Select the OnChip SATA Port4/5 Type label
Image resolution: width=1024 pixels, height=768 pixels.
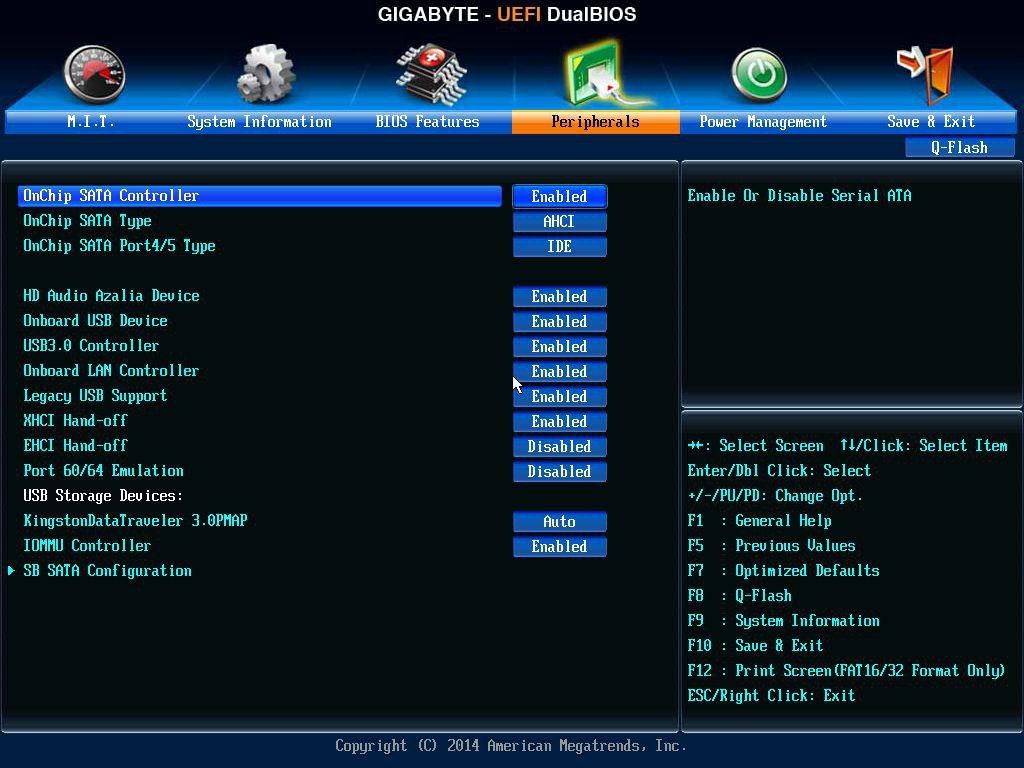pos(120,246)
